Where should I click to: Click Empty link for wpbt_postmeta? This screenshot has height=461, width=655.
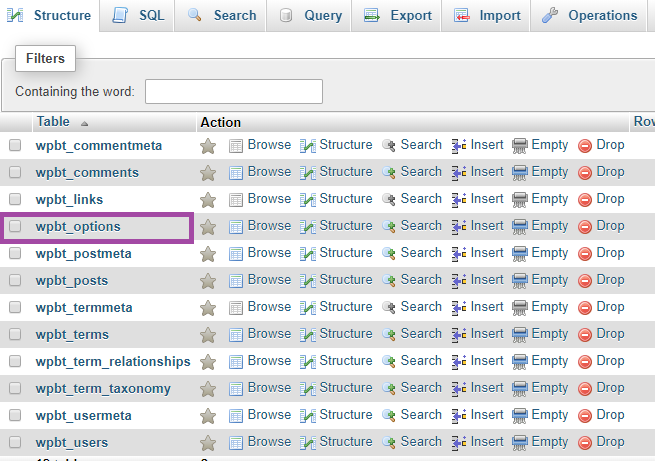(x=549, y=253)
